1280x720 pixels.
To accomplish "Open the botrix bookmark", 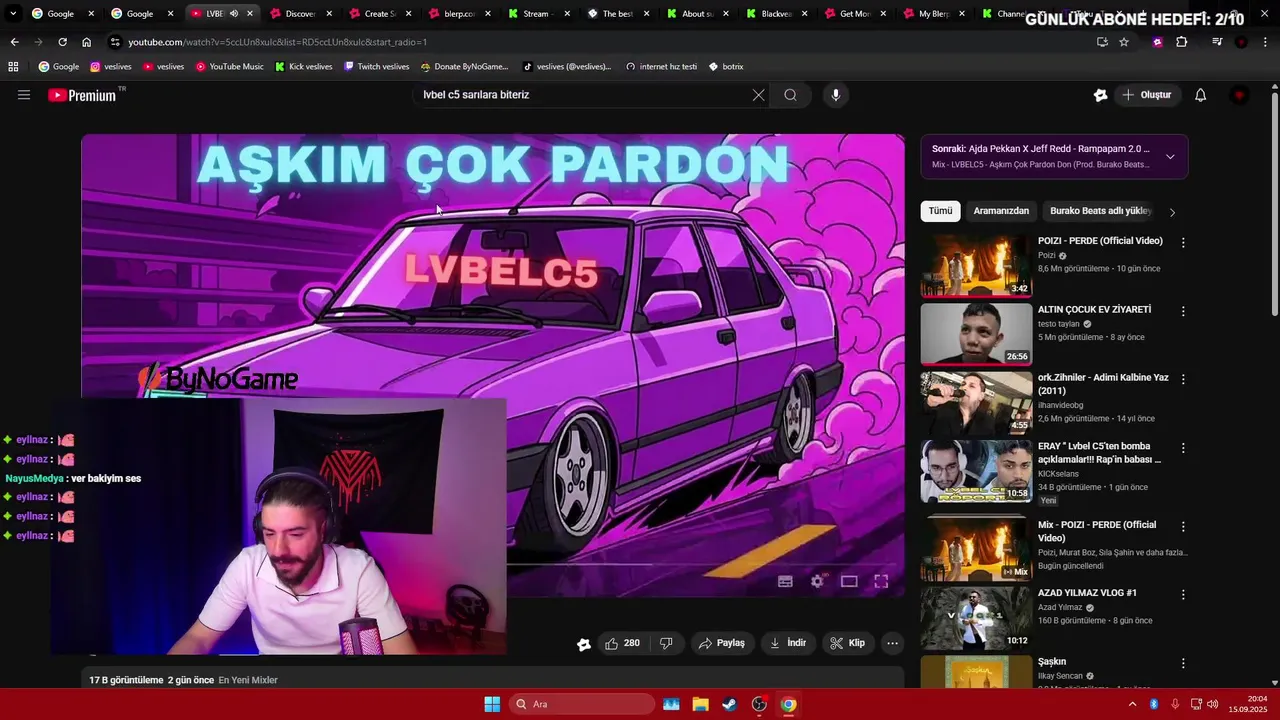I will coord(726,67).
